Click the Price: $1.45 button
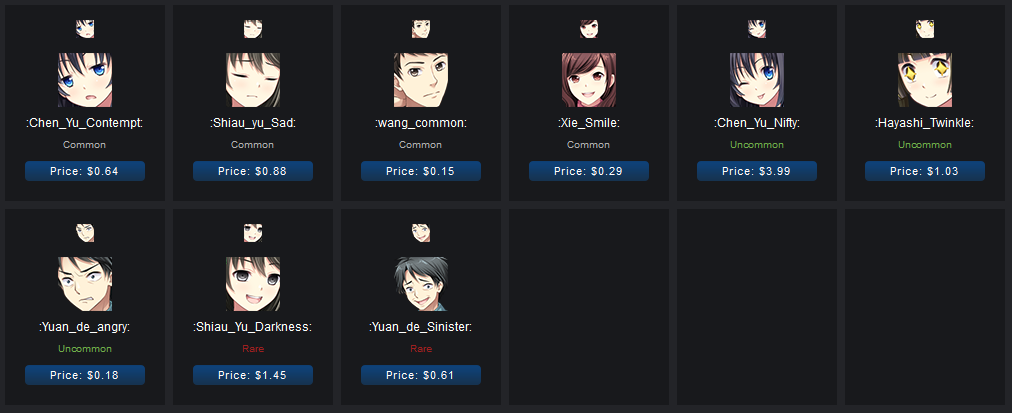Image resolution: width=1012 pixels, height=413 pixels. click(x=253, y=375)
